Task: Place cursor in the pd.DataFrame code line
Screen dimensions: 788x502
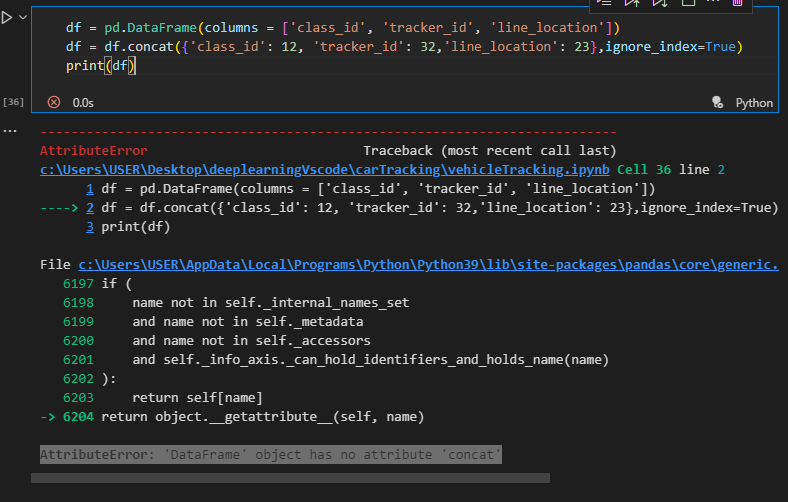Action: [343, 28]
